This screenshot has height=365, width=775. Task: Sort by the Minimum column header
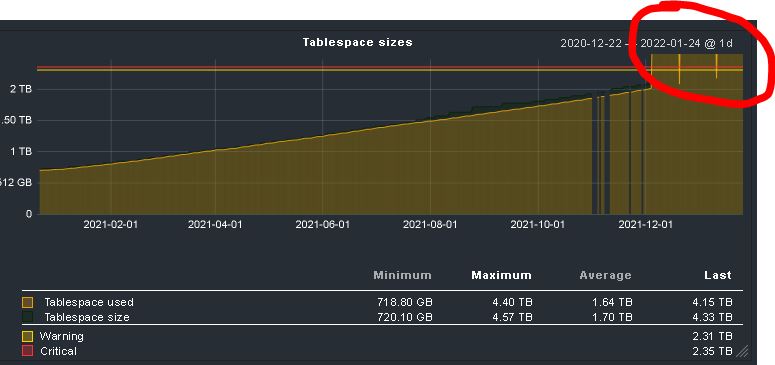tap(402, 275)
